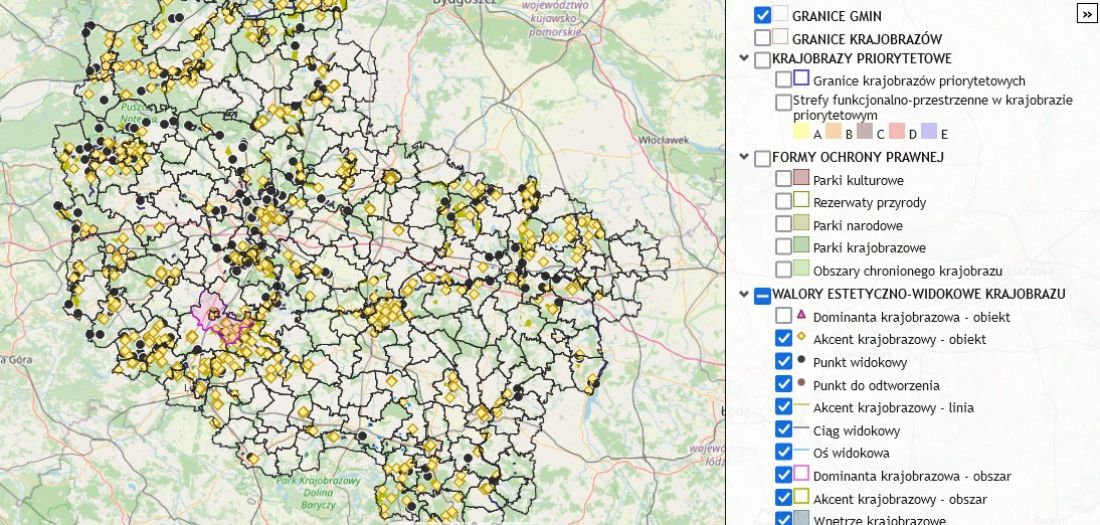Click the brown Punkt do odtworzenia dot
The width and height of the screenshot is (1100, 525).
802,383
